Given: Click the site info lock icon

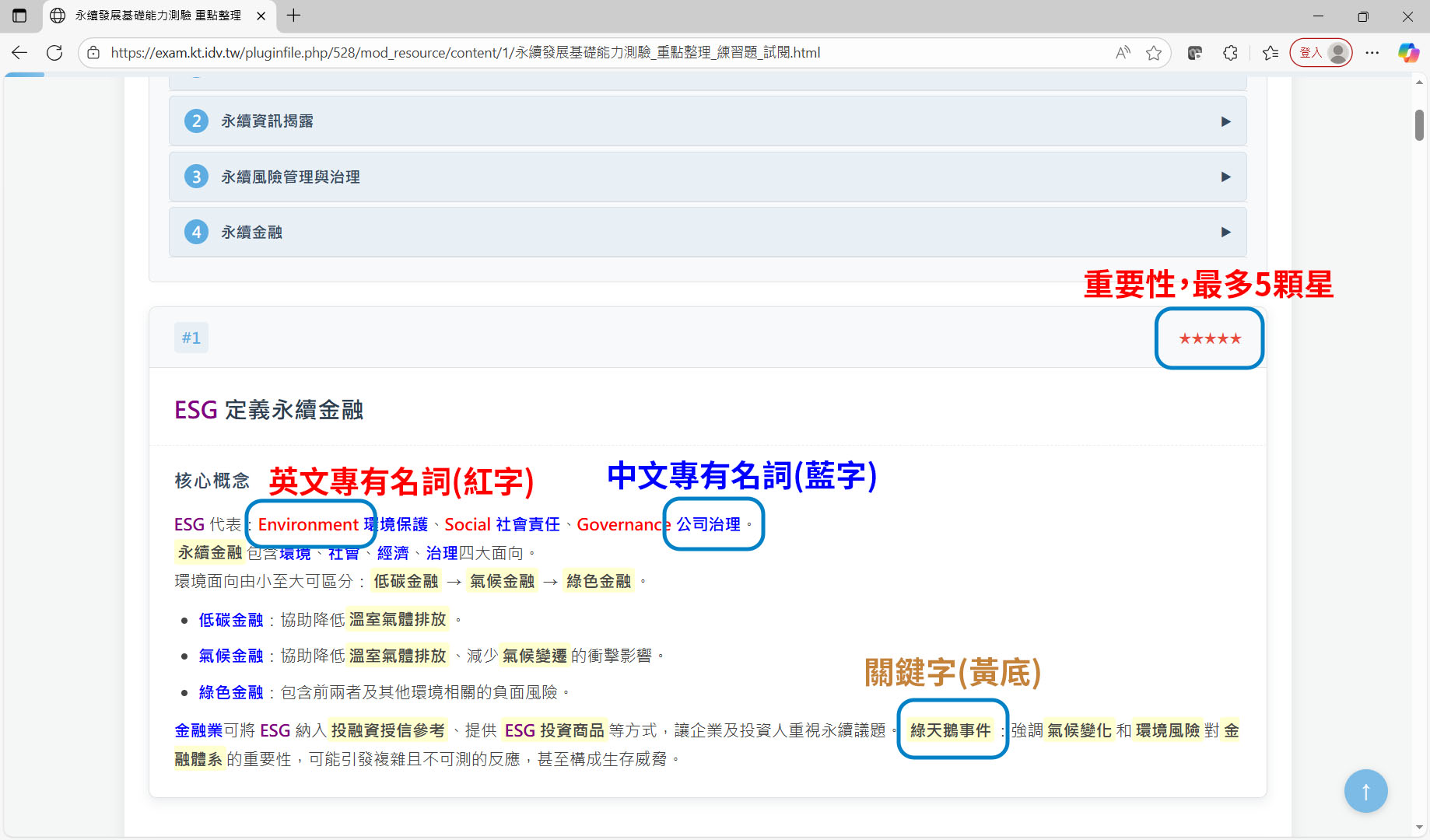Looking at the screenshot, I should [93, 53].
